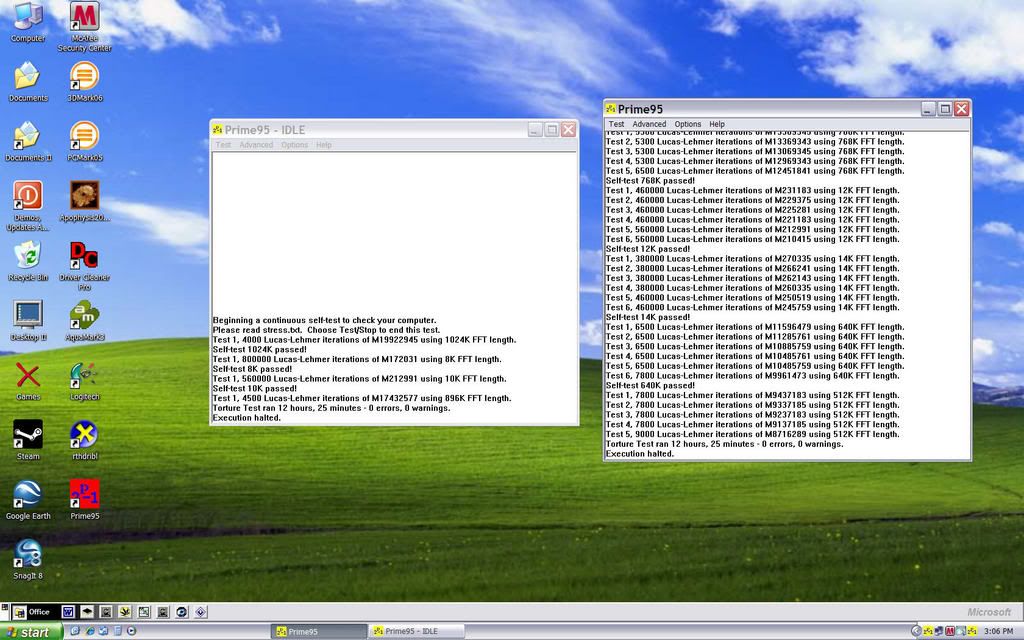Open the Windows start menu
Screen dimensions: 1024x640
(x=30, y=632)
